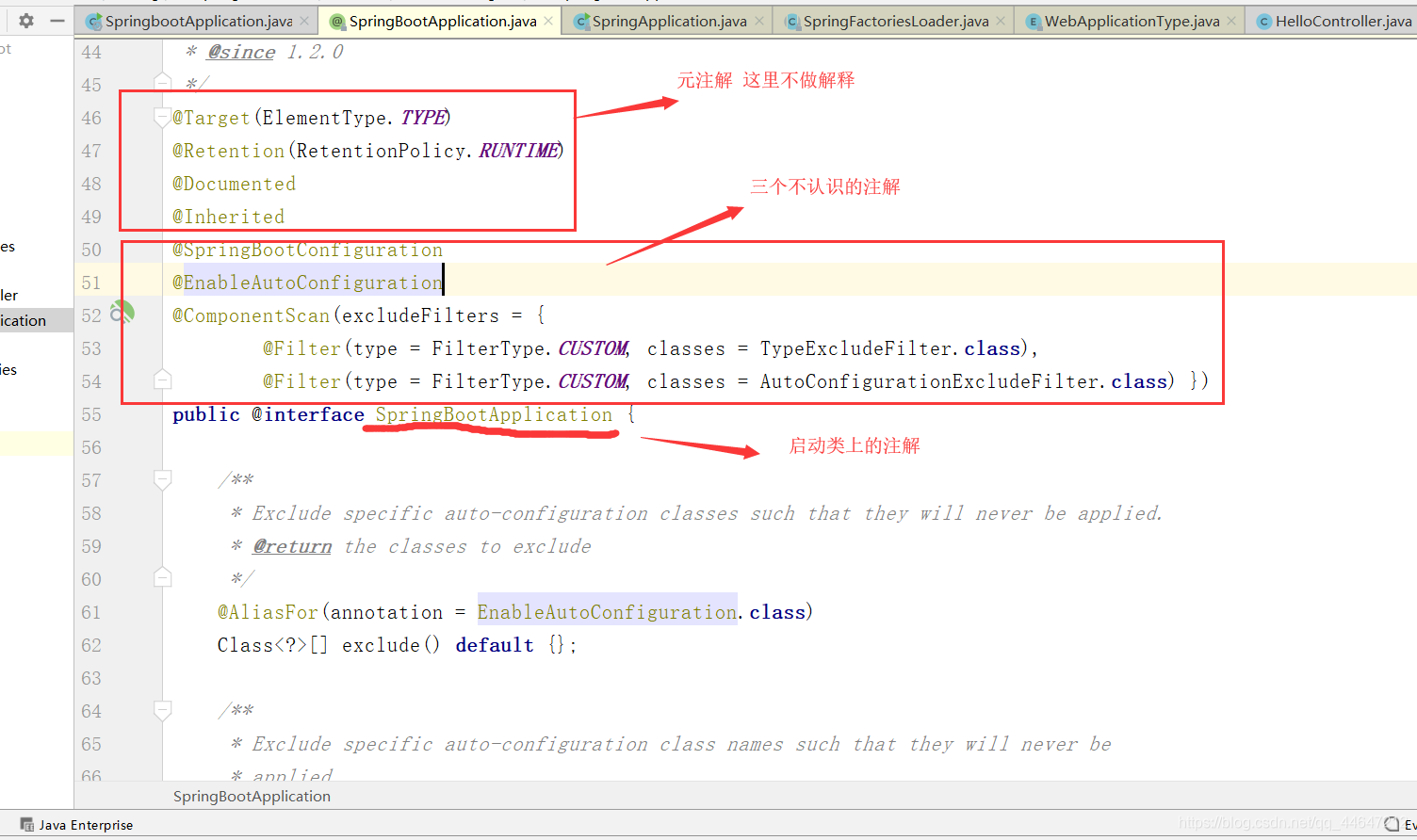Collapse the fold end marker at line 60

coord(163,576)
